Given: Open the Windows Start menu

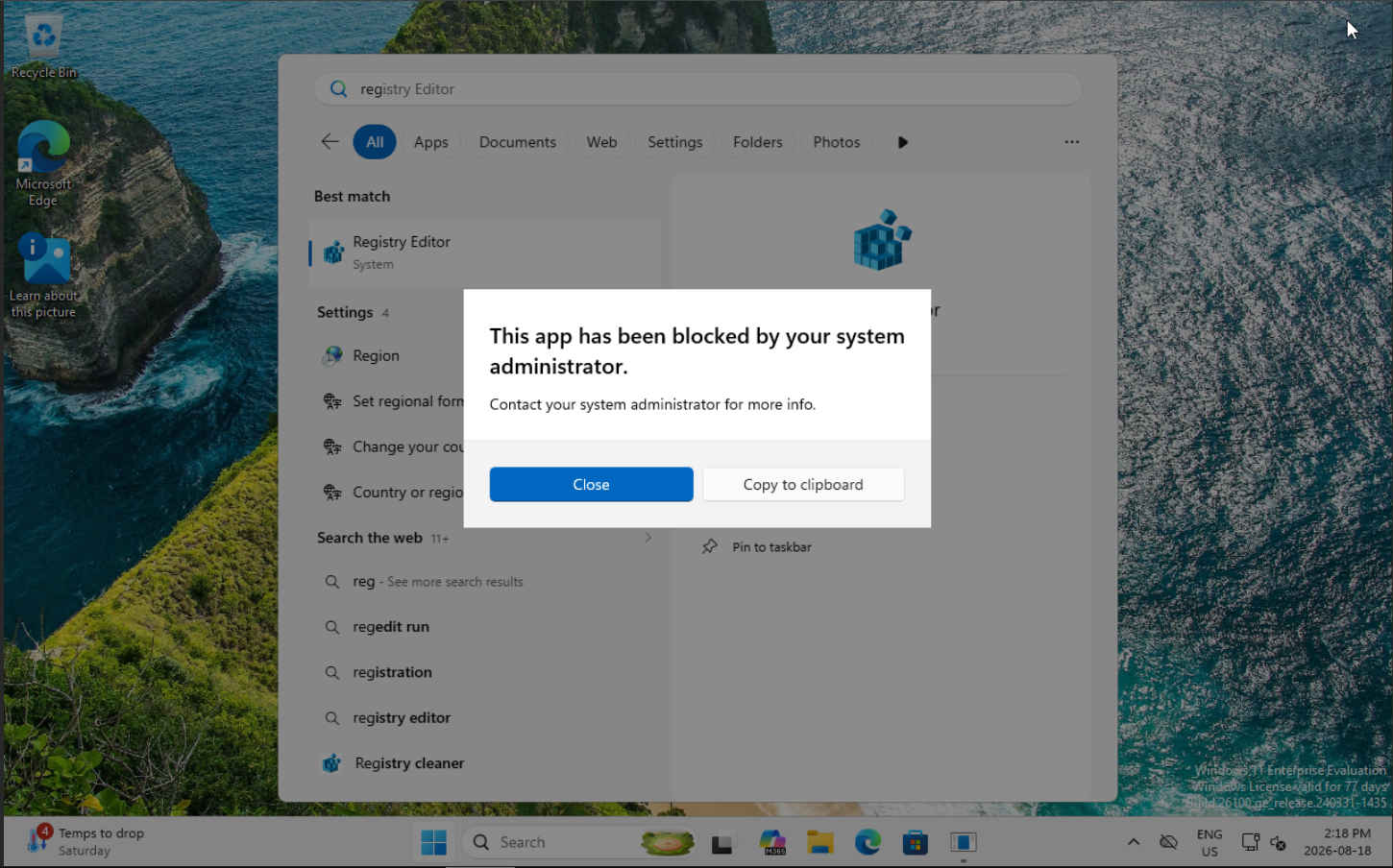Looking at the screenshot, I should 434,843.
